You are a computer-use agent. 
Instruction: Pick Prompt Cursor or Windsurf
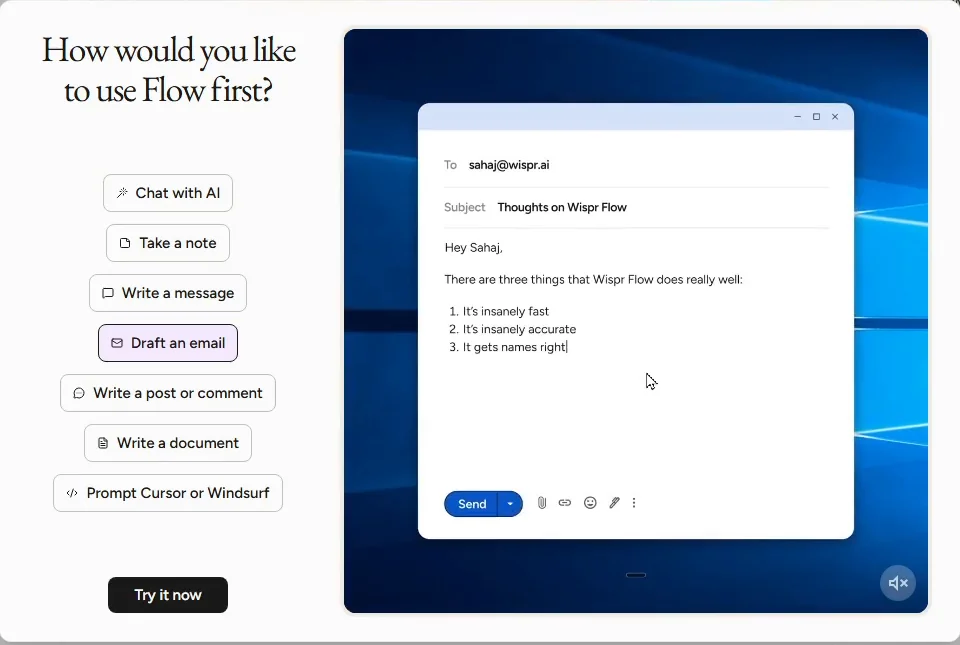(168, 493)
